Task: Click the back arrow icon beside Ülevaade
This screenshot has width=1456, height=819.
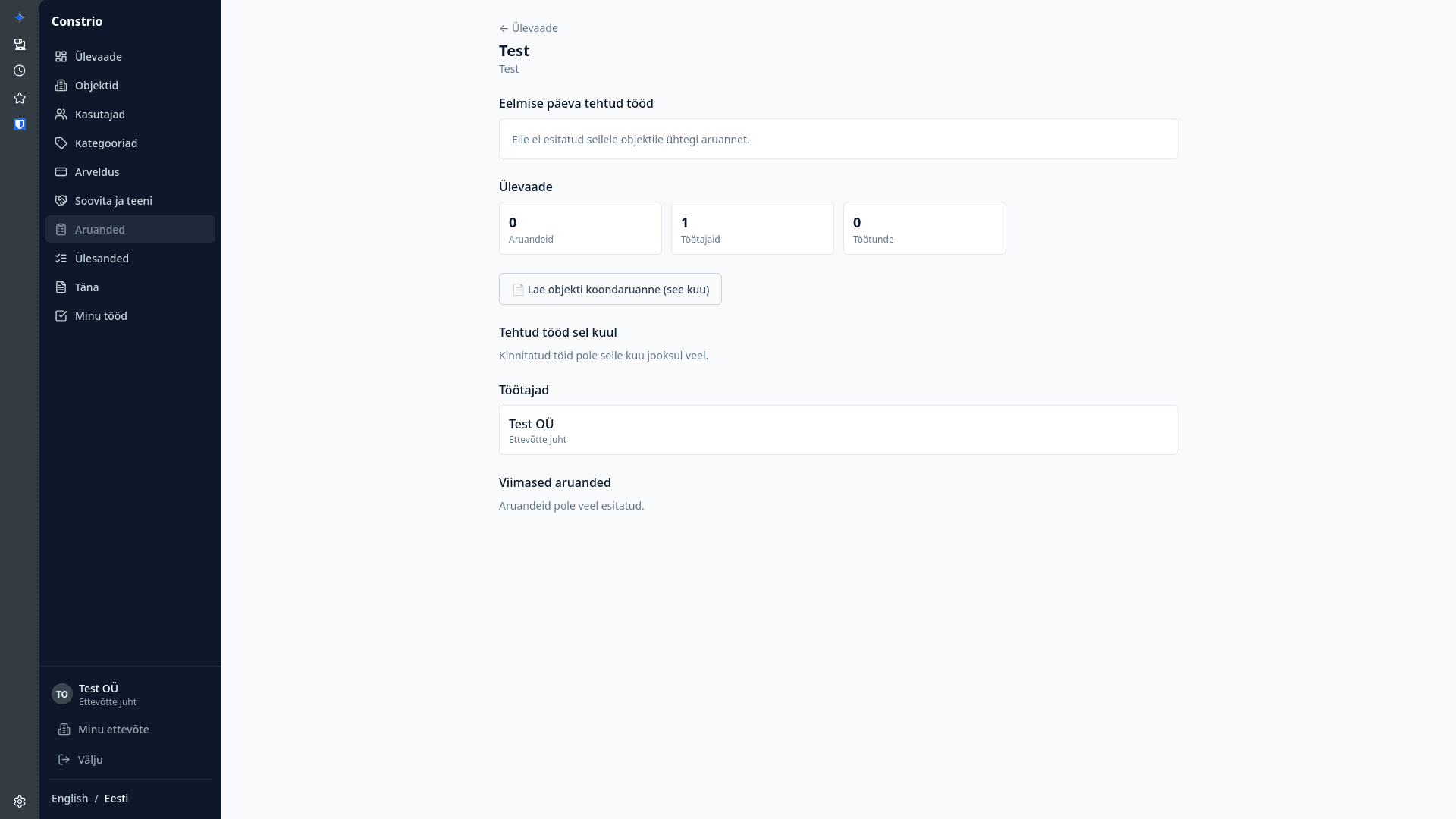Action: (504, 29)
